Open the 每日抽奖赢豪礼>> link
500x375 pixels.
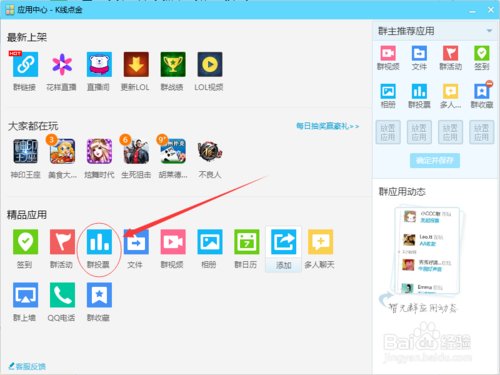328,126
